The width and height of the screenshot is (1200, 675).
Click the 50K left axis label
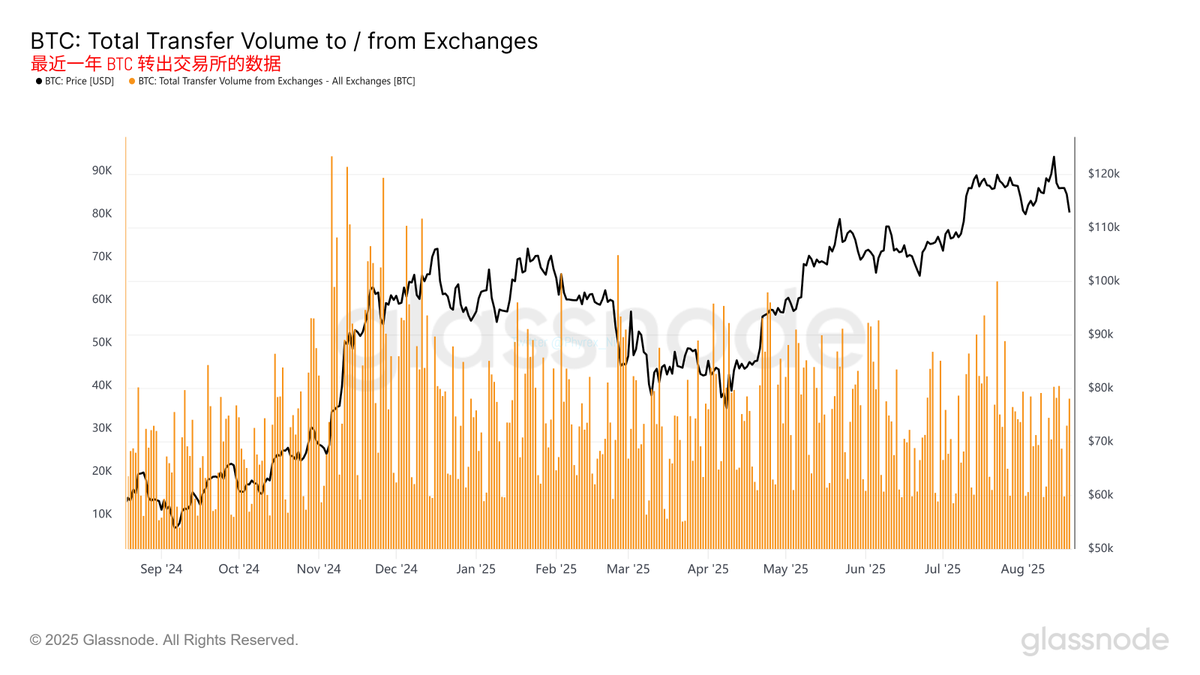pyautogui.click(x=102, y=342)
